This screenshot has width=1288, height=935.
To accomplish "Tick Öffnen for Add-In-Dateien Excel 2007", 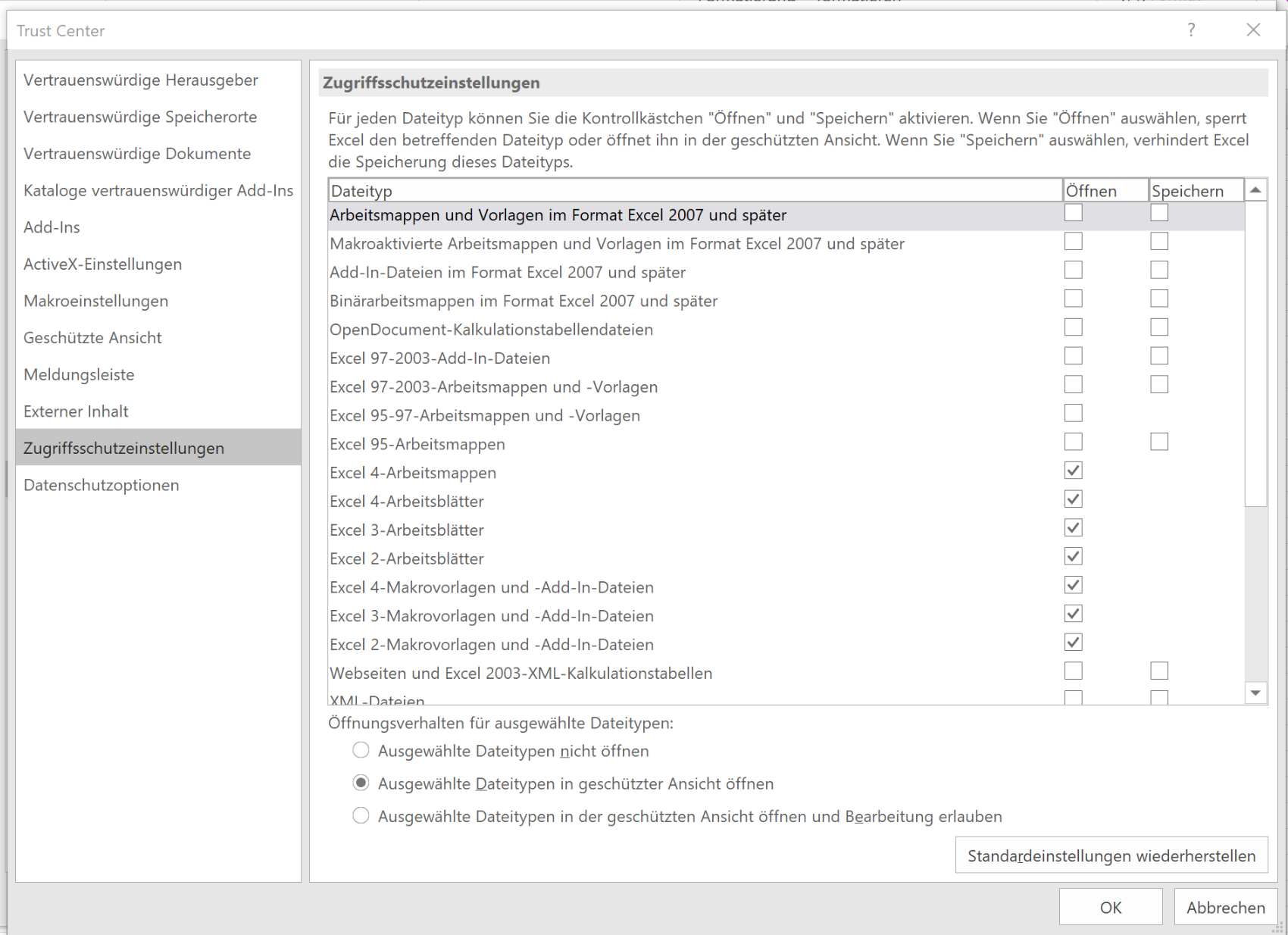I will [1074, 270].
